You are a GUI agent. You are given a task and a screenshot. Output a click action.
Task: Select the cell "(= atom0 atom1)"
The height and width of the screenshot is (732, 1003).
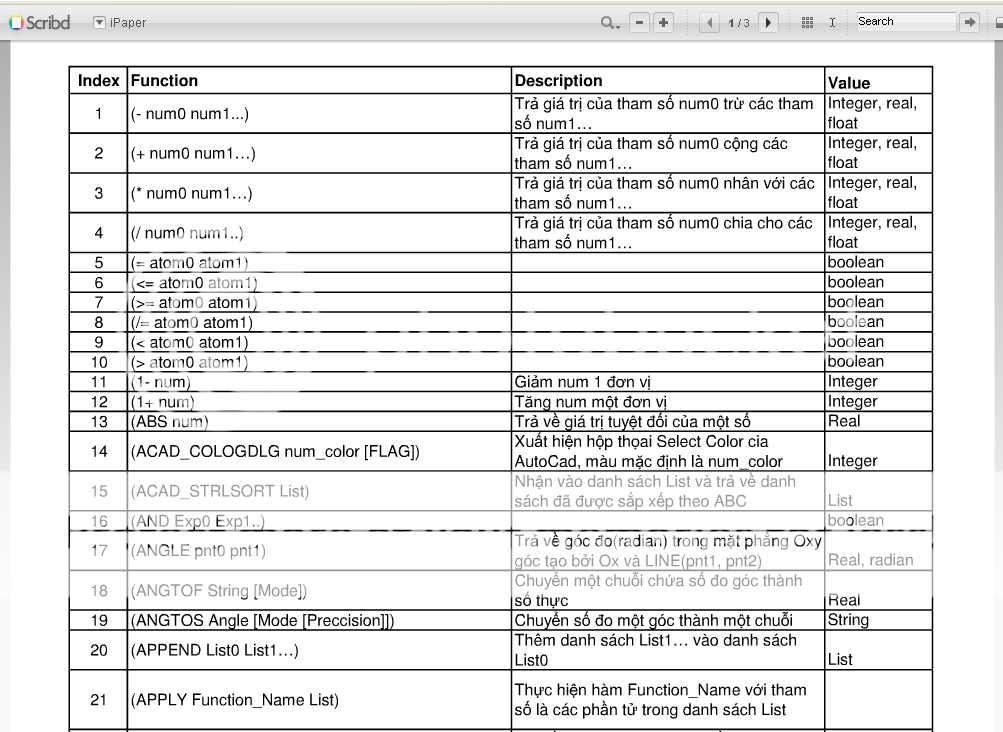pos(319,263)
